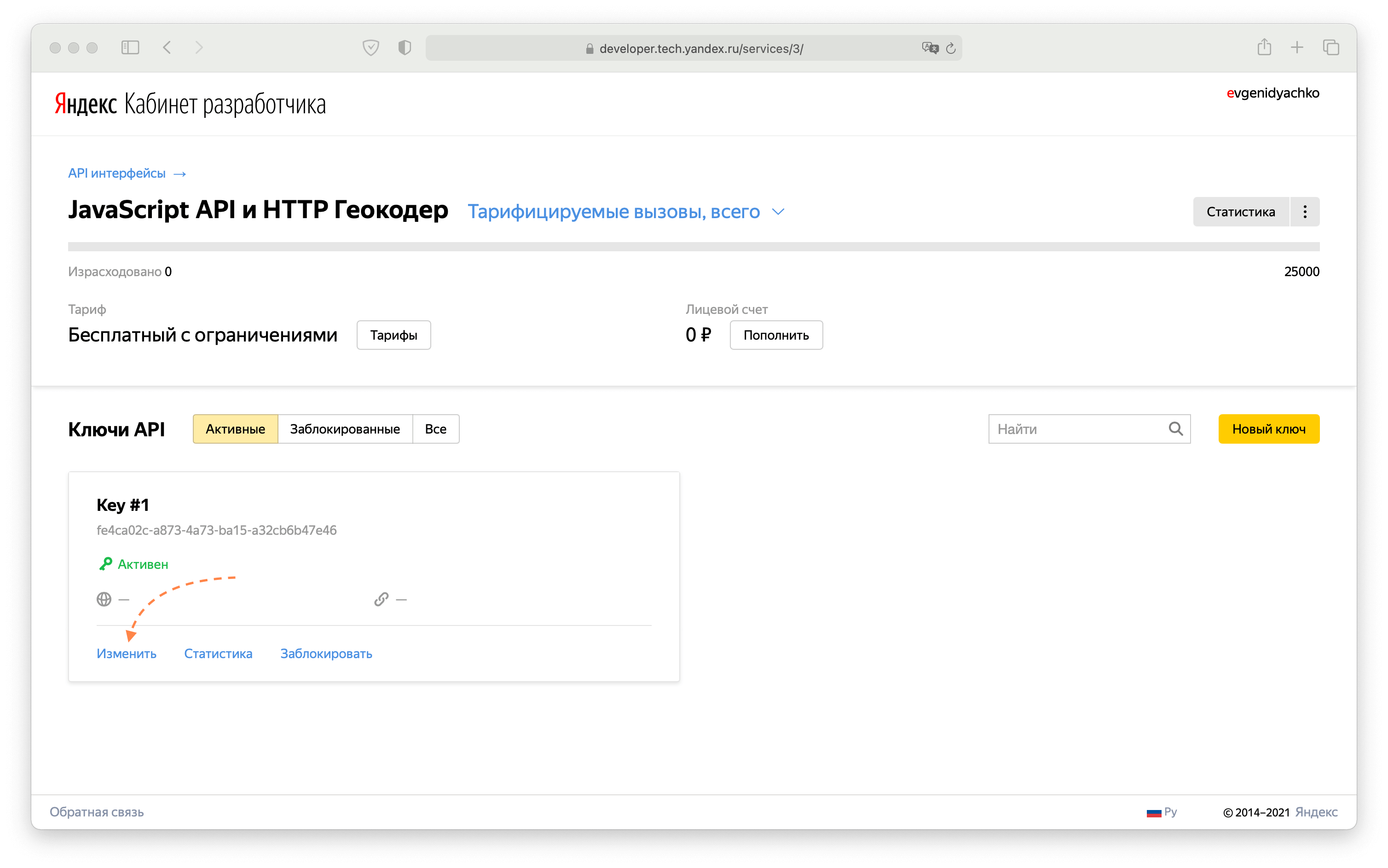Click the chain link icon in Key #1
This screenshot has height=868, width=1388.
pos(381,599)
